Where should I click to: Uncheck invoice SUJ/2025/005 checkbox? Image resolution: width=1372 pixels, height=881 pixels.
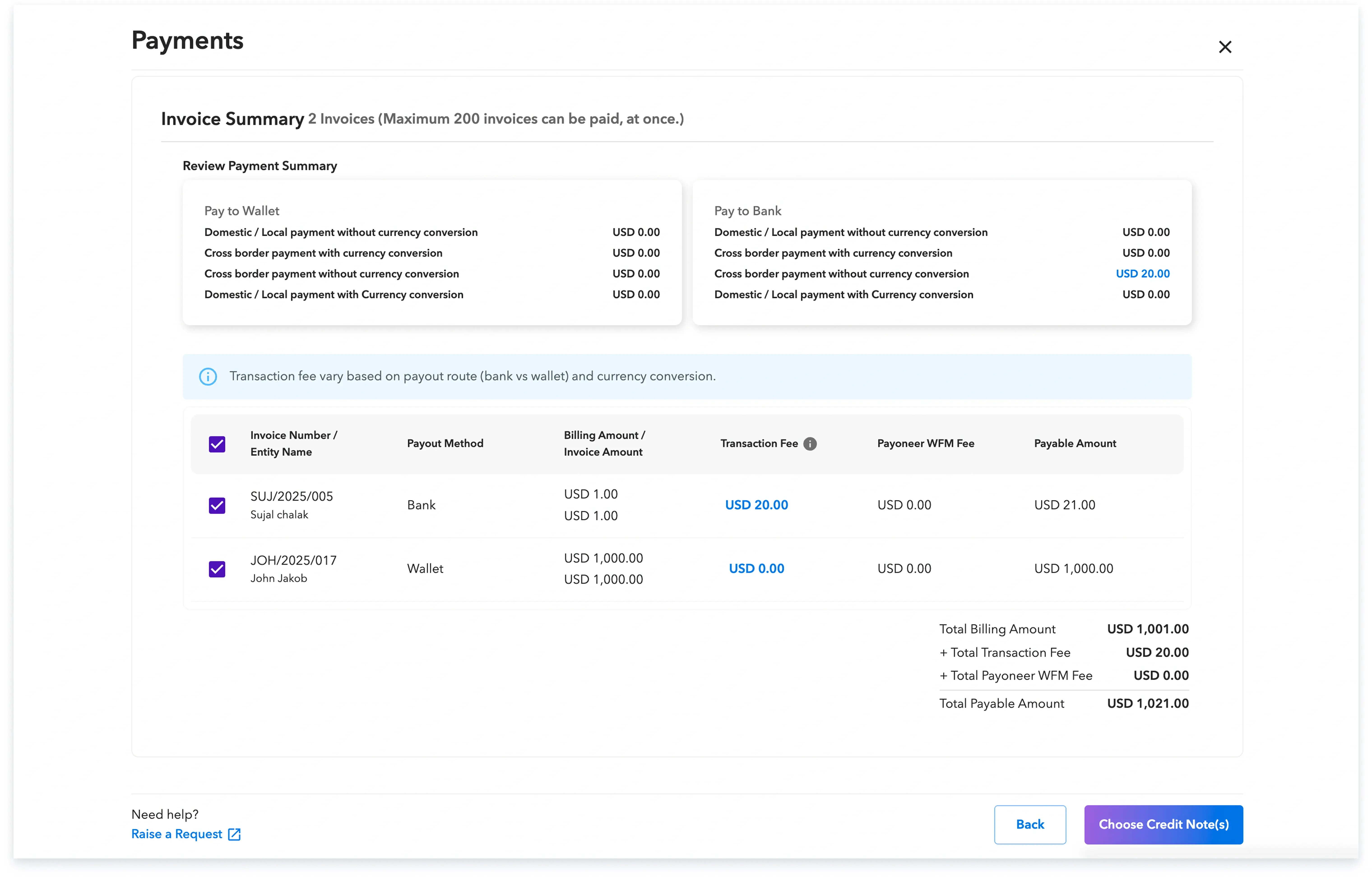pos(217,505)
